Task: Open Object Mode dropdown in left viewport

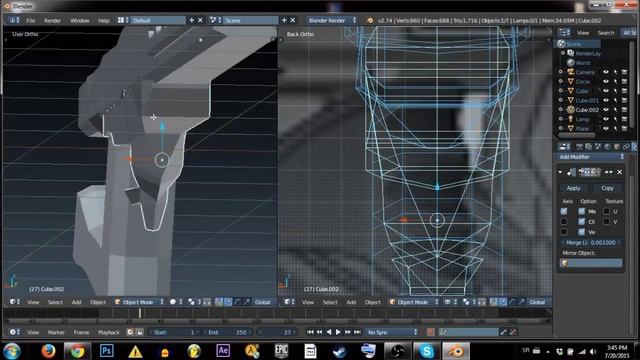Action: click(x=139, y=302)
